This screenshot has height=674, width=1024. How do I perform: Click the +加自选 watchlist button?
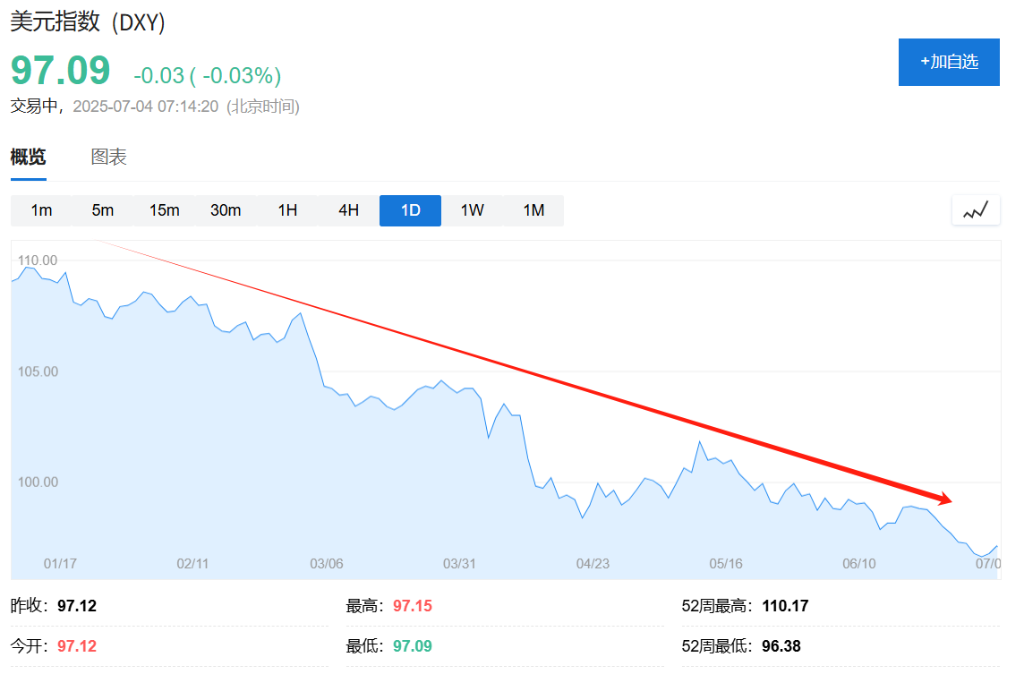[x=948, y=62]
